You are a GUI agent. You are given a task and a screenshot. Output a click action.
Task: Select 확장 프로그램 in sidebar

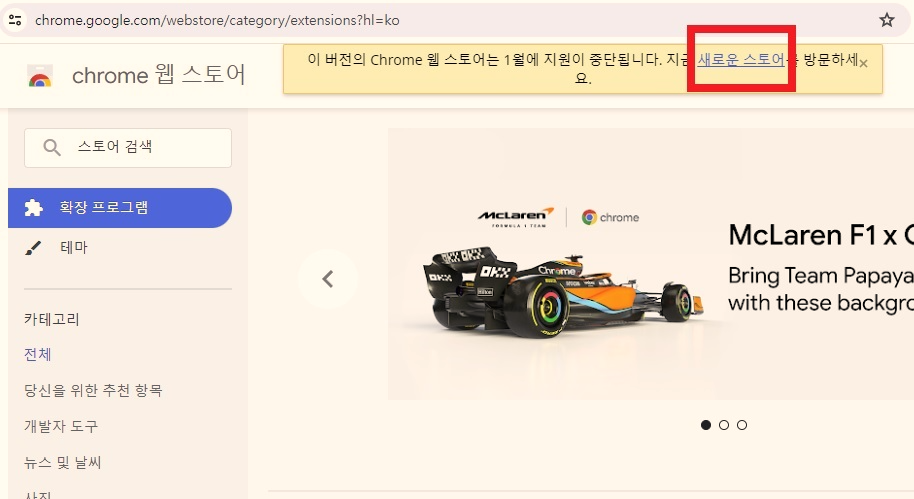(119, 208)
